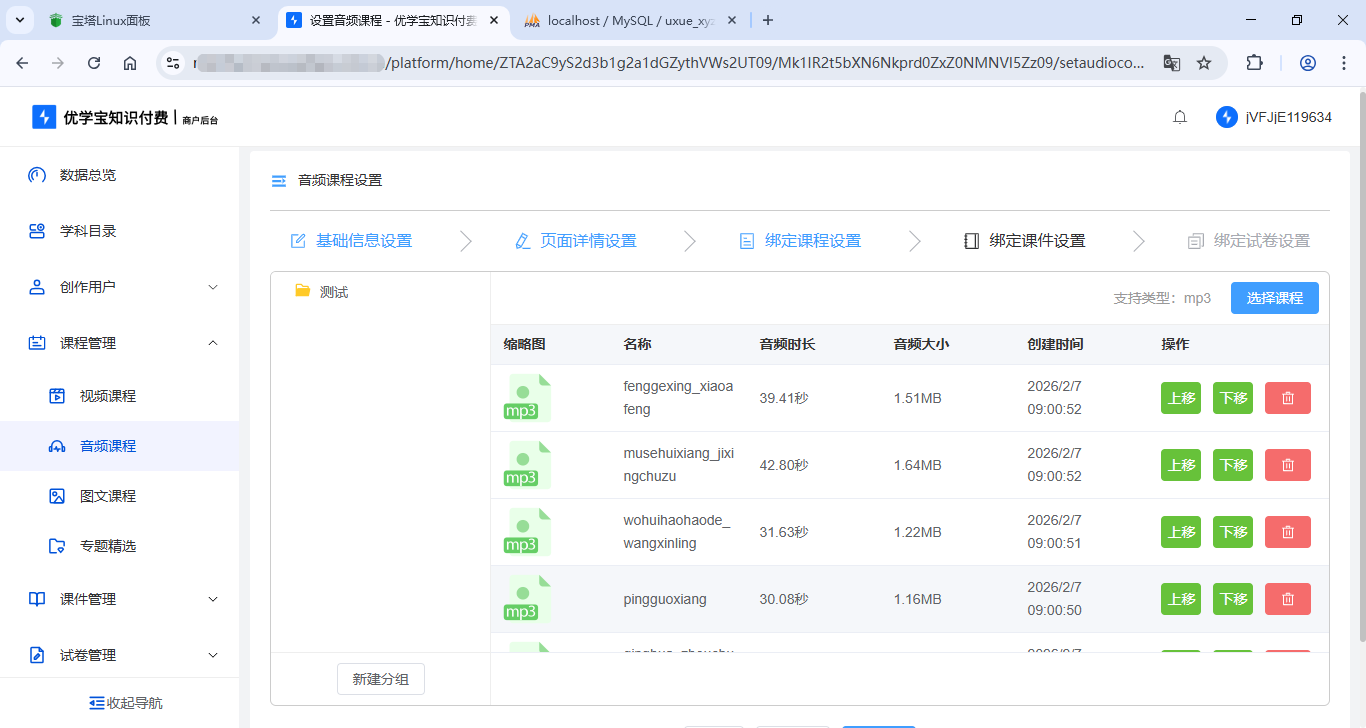Open the 测试 folder group
1366x728 pixels.
click(x=333, y=292)
